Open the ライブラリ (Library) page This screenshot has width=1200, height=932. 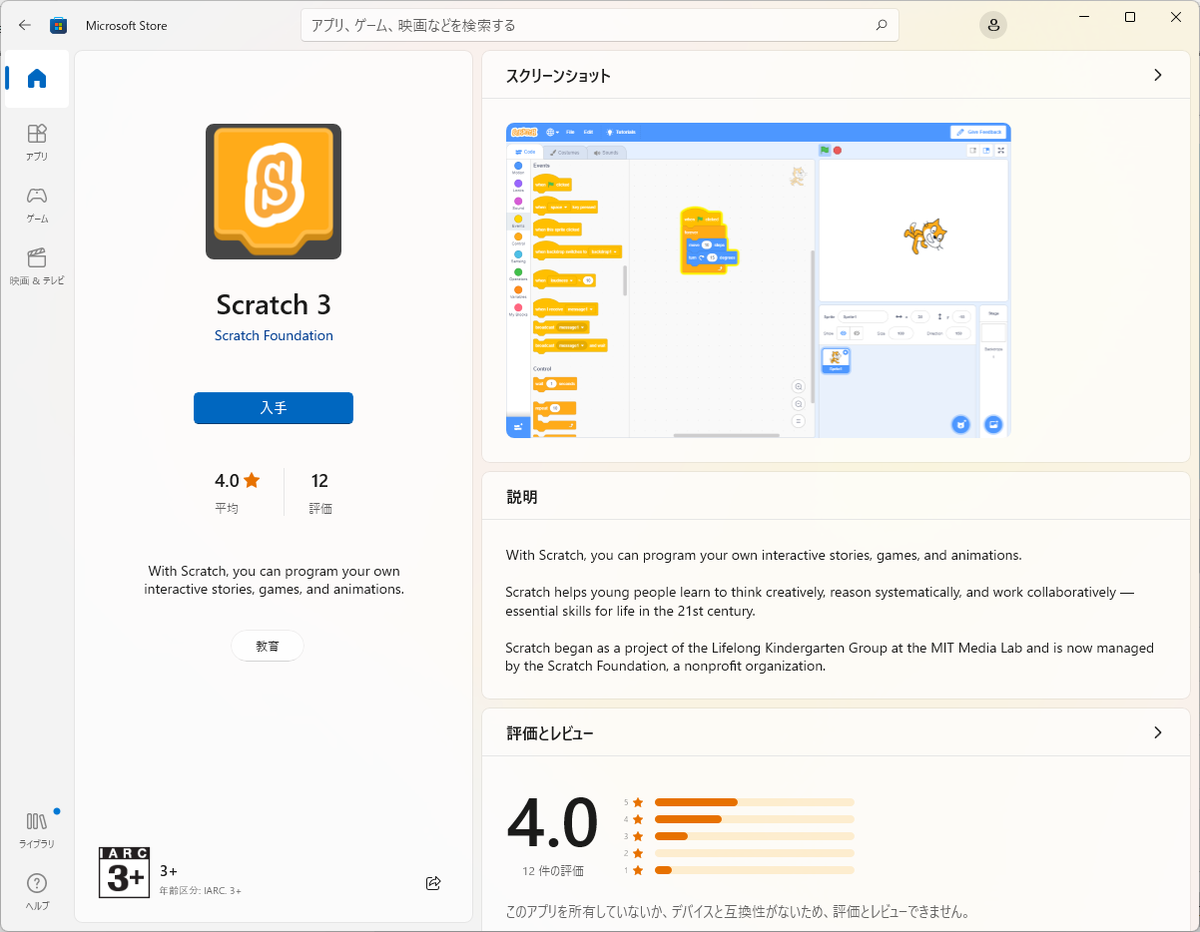(x=37, y=829)
